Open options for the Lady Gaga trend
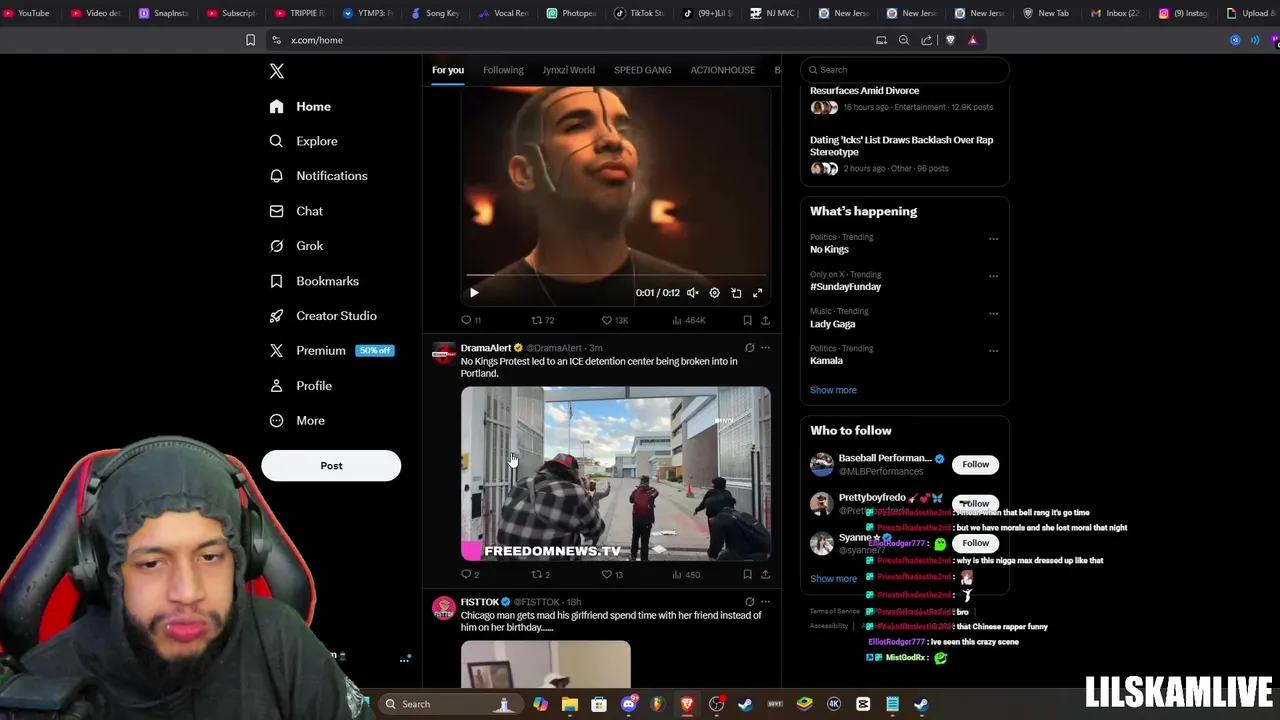The height and width of the screenshot is (720, 1280). click(993, 313)
